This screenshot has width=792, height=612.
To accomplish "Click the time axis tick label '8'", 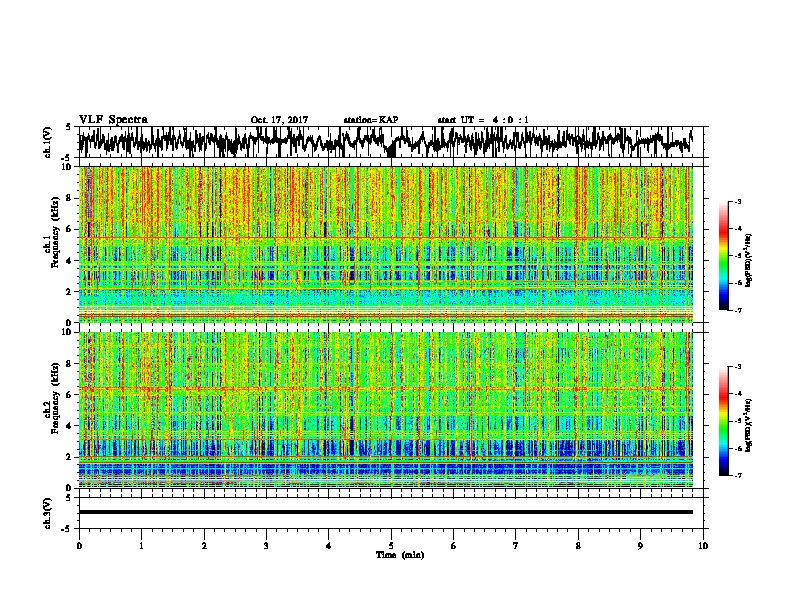I will tap(578, 546).
